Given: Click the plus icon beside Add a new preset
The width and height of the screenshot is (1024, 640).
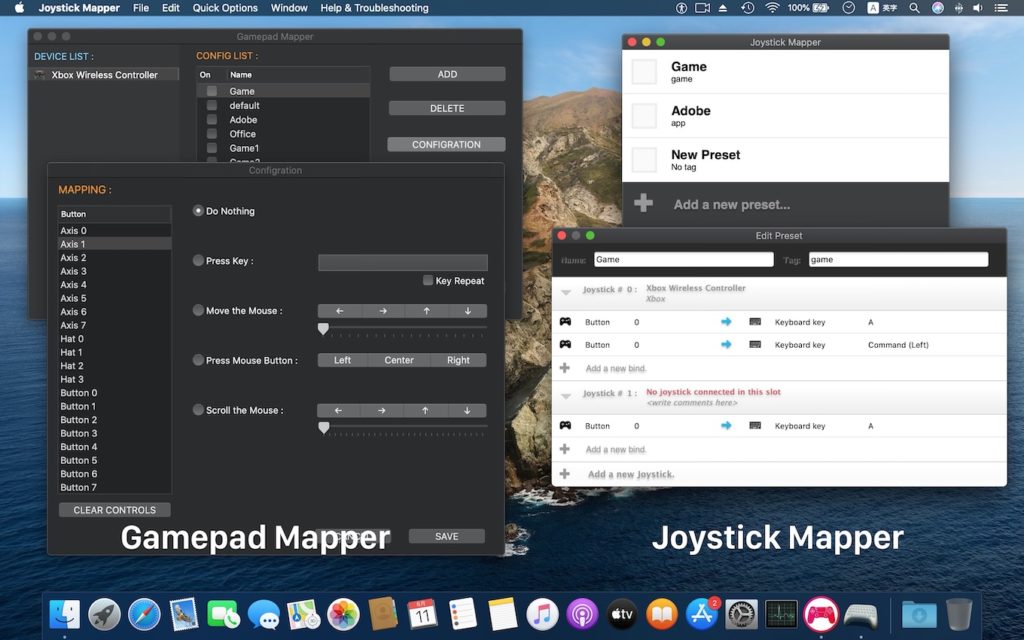Looking at the screenshot, I should pos(643,203).
